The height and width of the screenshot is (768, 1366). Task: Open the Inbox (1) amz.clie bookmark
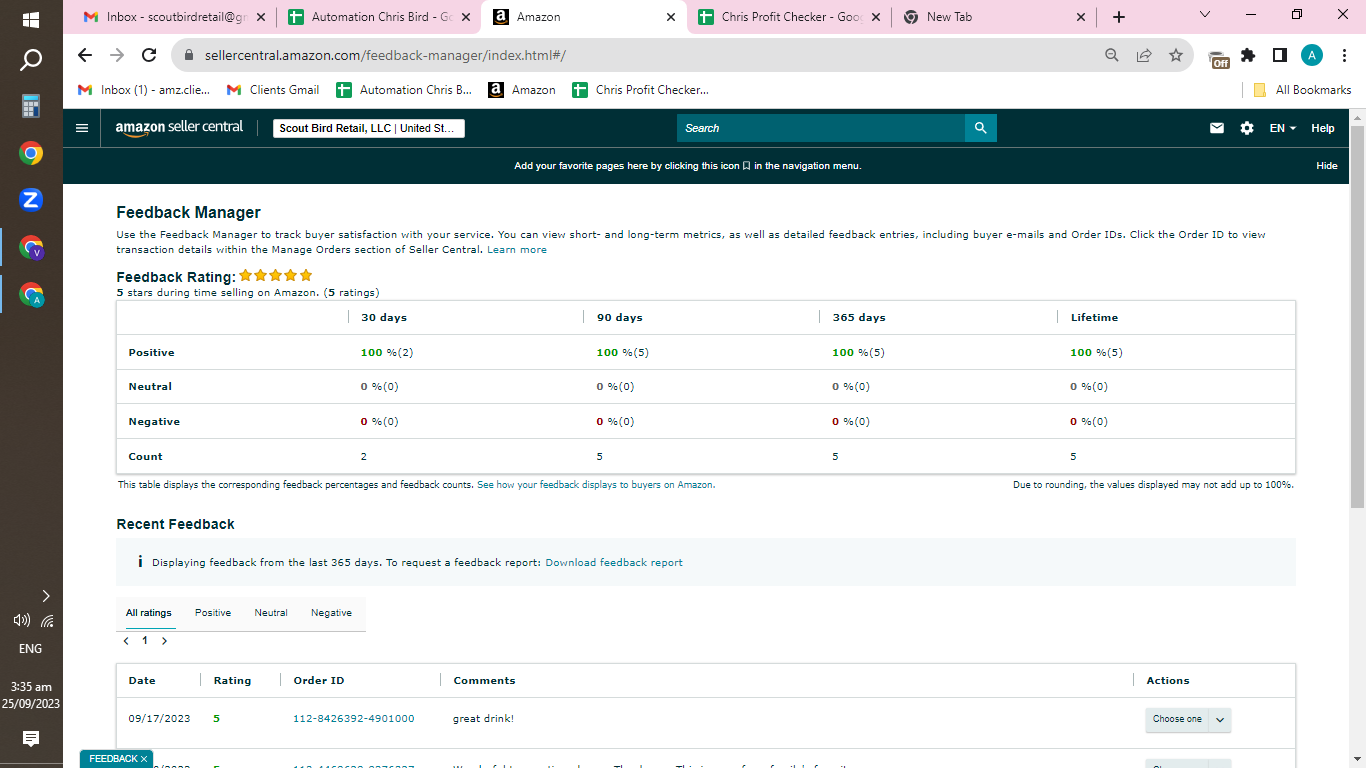point(144,90)
